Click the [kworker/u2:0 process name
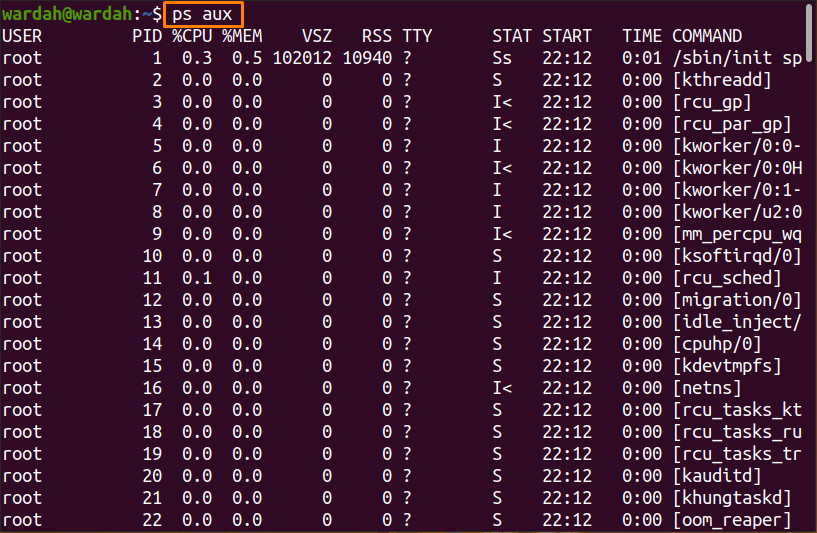 (737, 212)
